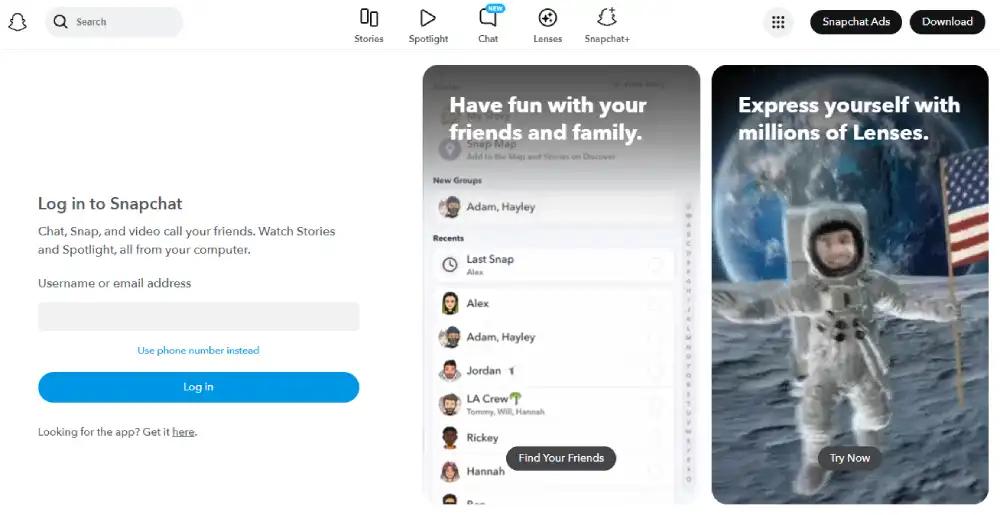Select the Last Snap radio circle

(655, 265)
